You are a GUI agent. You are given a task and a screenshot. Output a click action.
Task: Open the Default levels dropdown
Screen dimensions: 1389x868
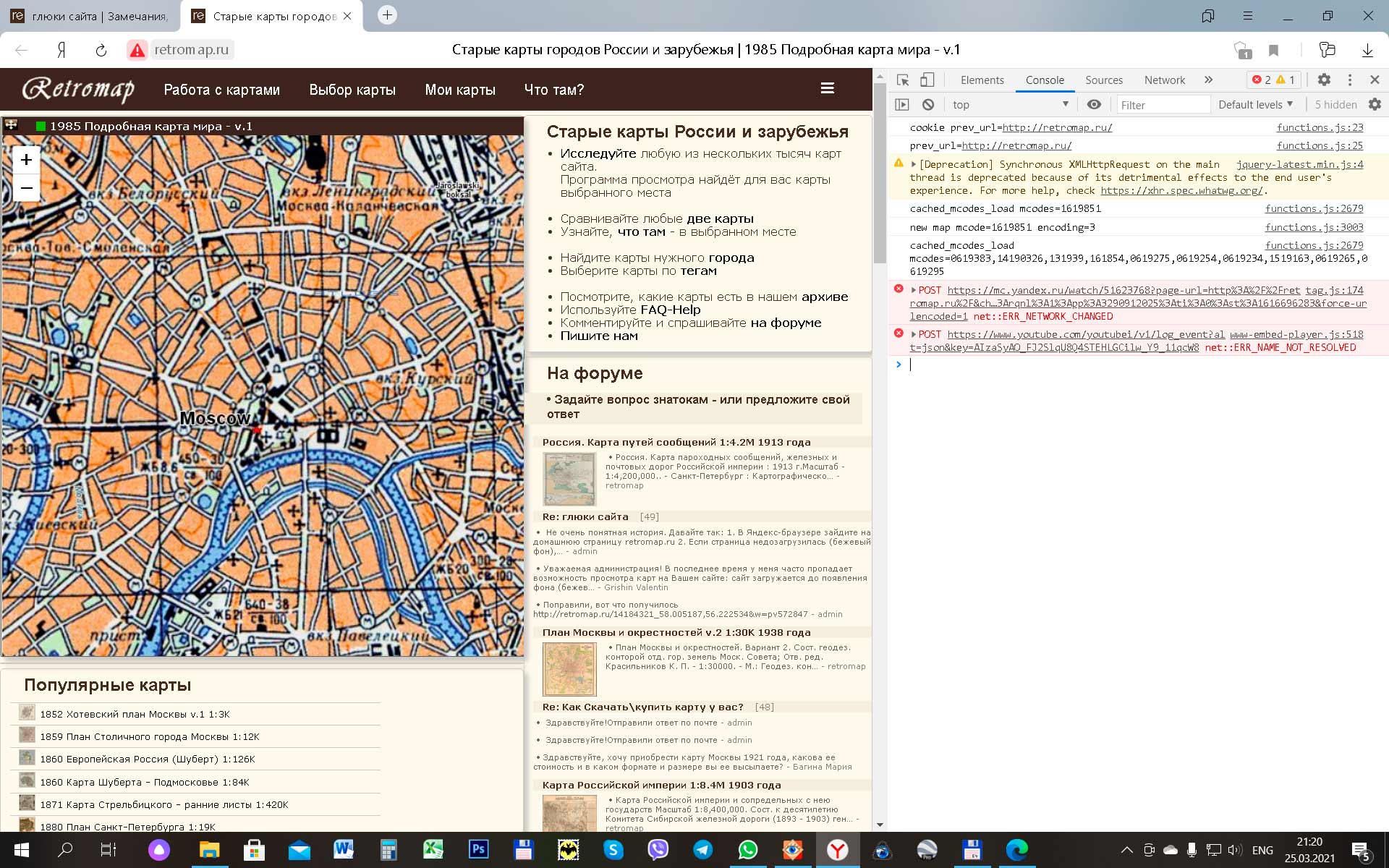[1255, 105]
